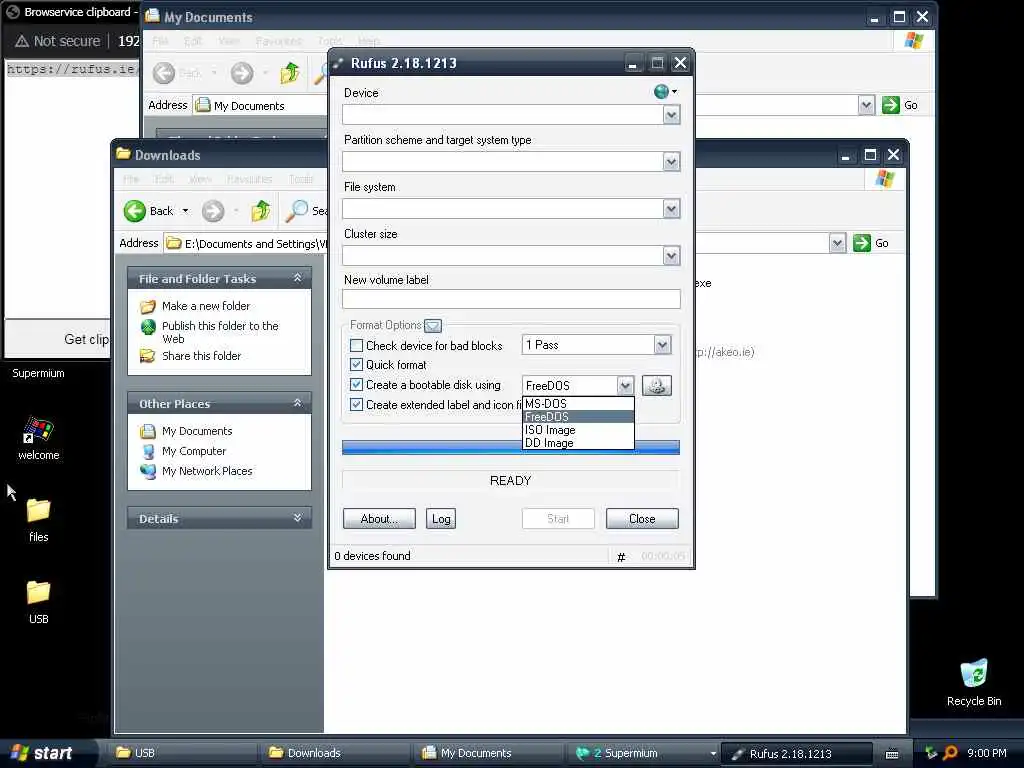Click Forward arrow in Downloads window

point(213,210)
